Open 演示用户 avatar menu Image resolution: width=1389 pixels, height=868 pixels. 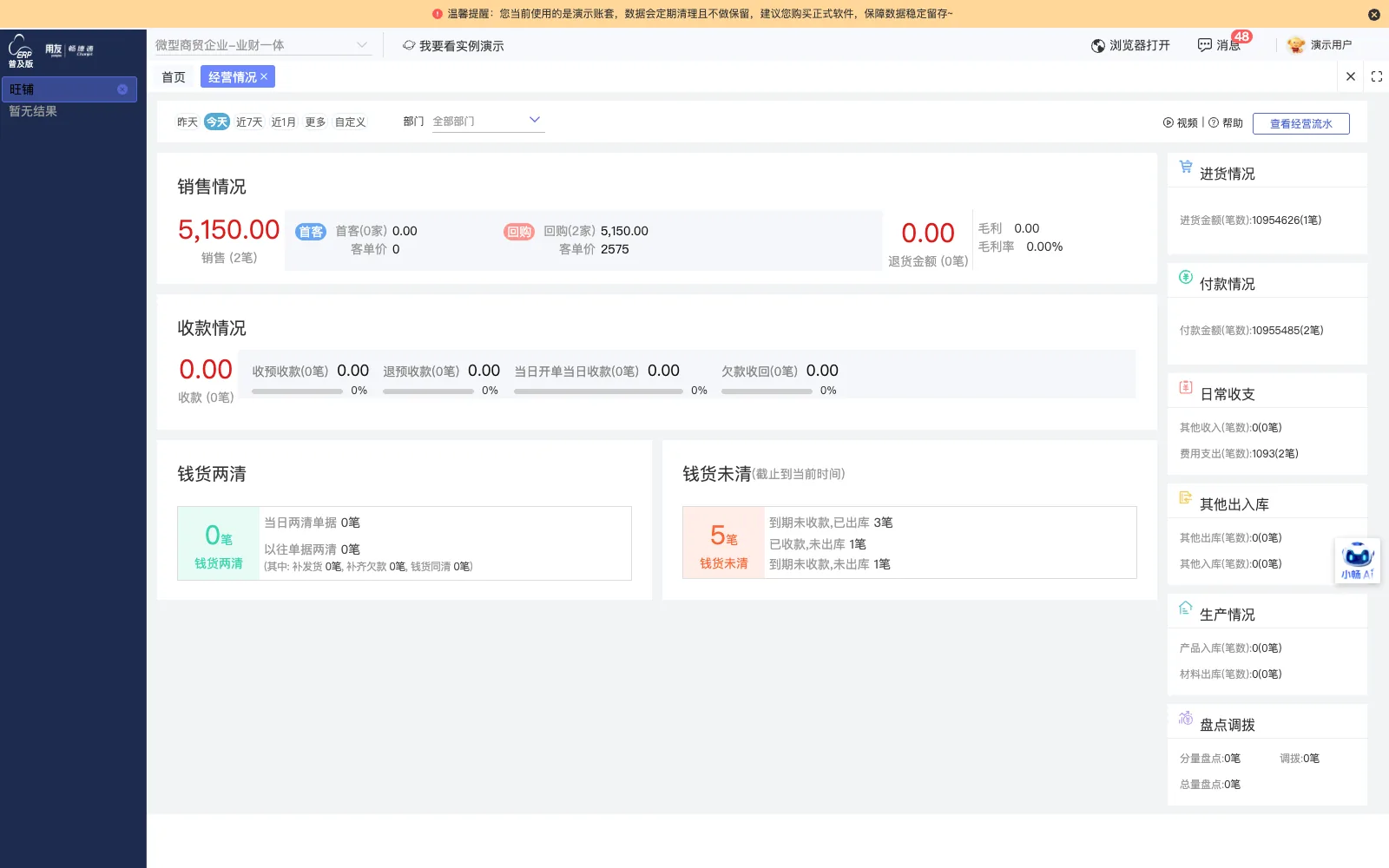click(1296, 45)
